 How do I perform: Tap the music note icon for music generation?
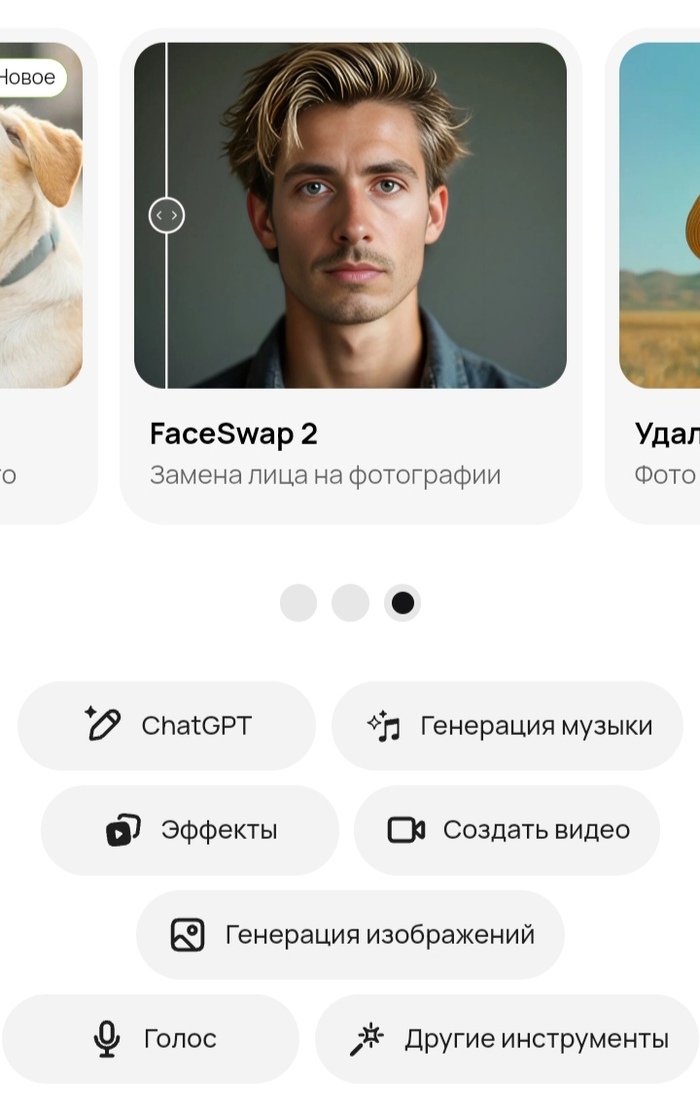[x=384, y=725]
